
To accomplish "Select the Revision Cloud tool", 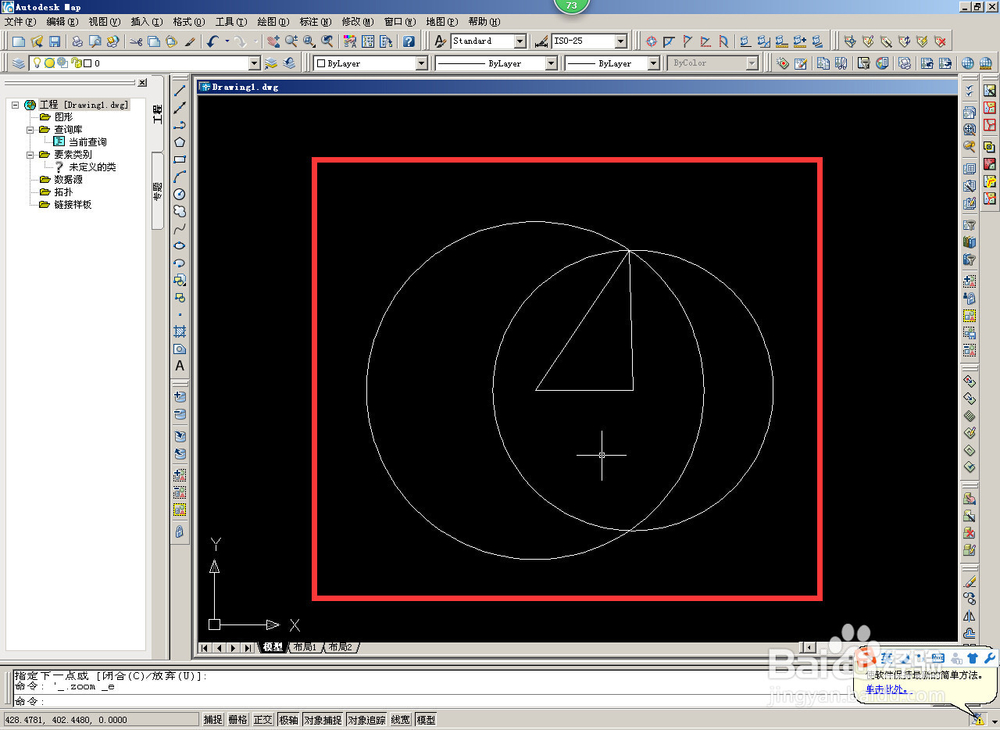I will (180, 211).
